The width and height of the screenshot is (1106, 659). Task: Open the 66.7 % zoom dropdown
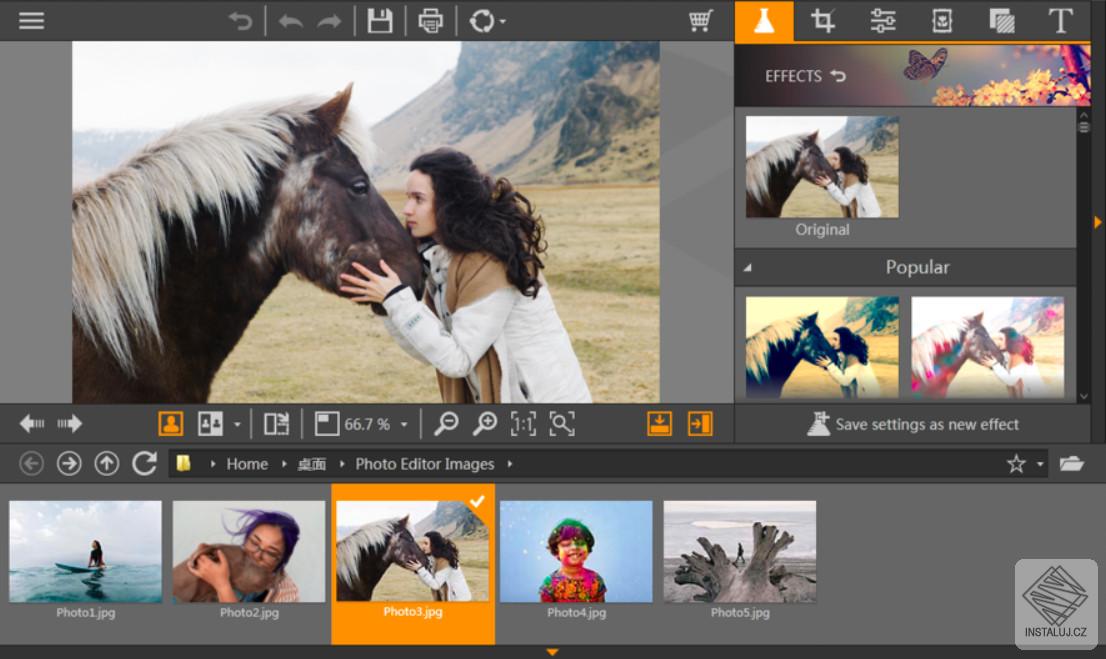404,425
